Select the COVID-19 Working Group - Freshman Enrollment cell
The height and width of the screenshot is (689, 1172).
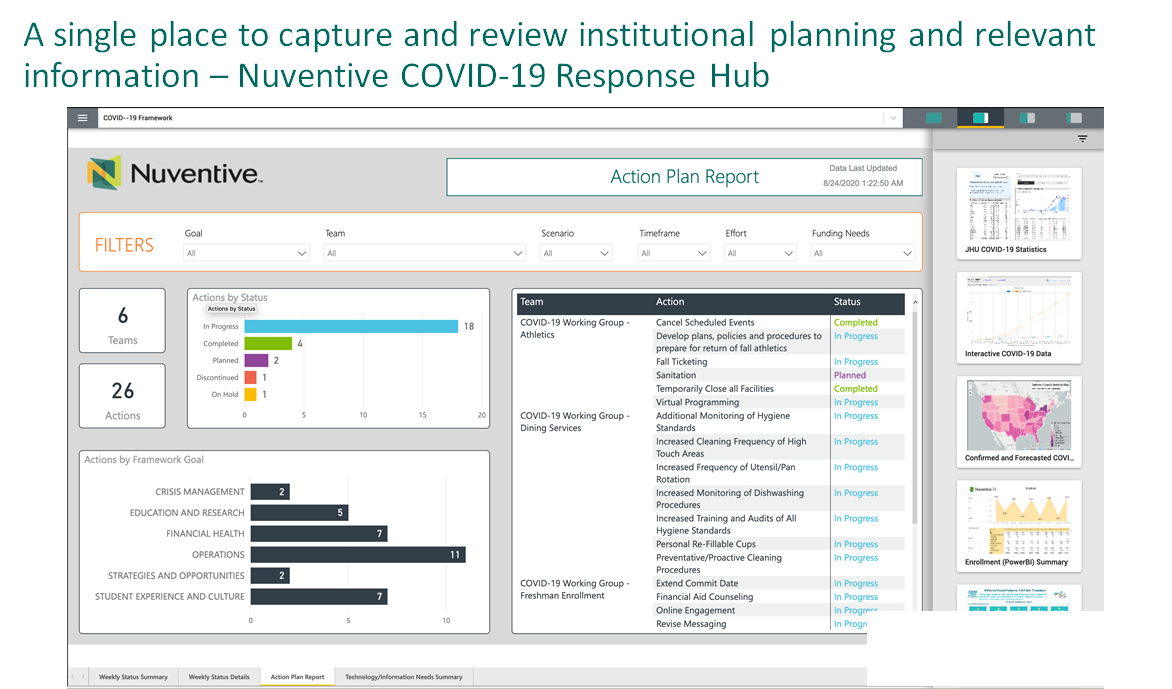click(x=575, y=590)
